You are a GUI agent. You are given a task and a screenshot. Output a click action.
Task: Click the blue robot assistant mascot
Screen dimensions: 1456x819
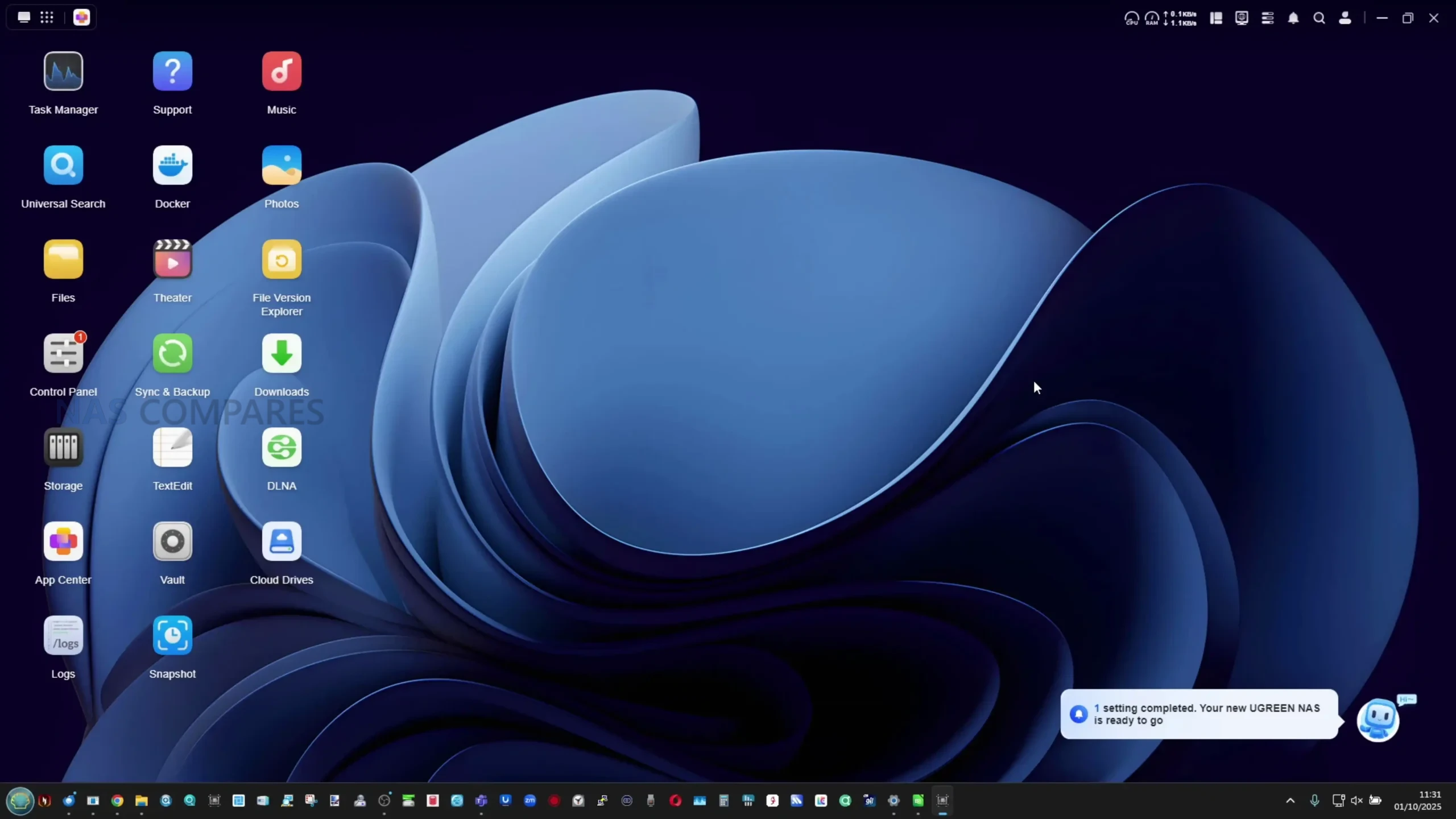[x=1378, y=719]
